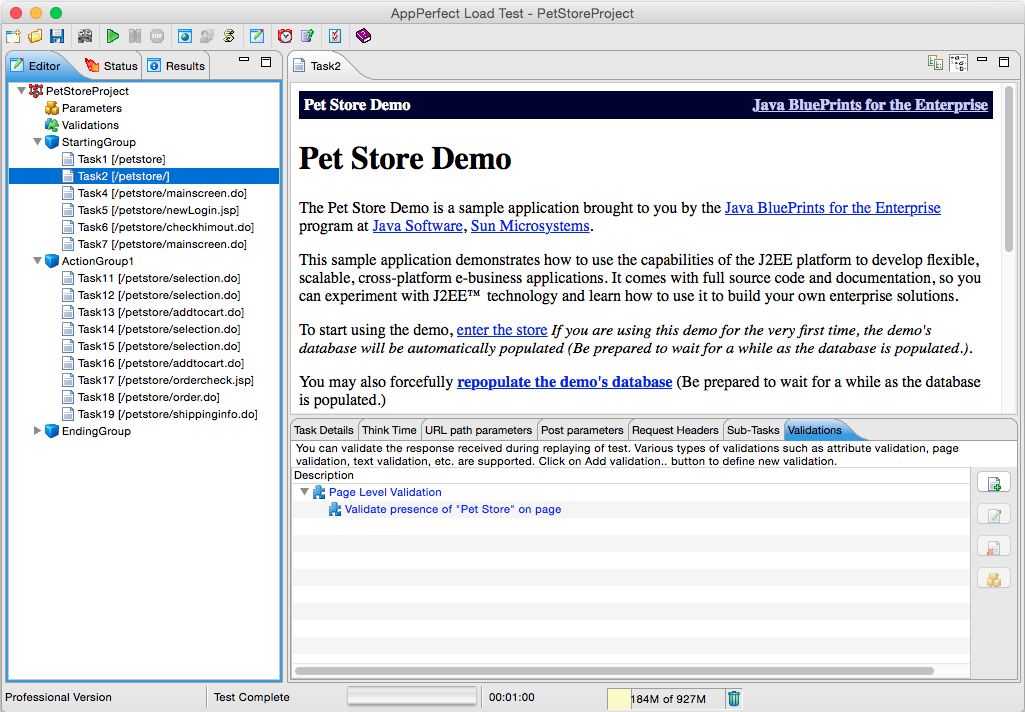Collapse the PetStoreProject root node
This screenshot has width=1025, height=712.
pos(22,91)
